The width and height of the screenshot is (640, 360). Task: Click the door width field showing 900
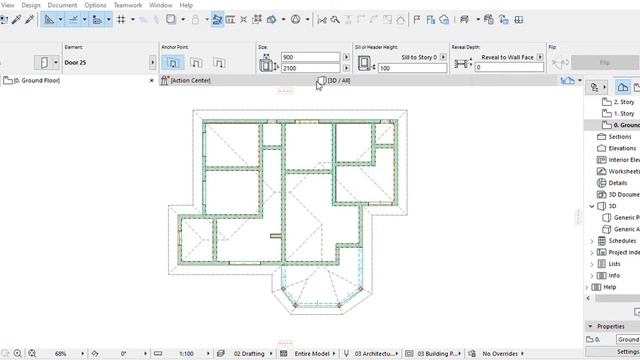tap(310, 57)
